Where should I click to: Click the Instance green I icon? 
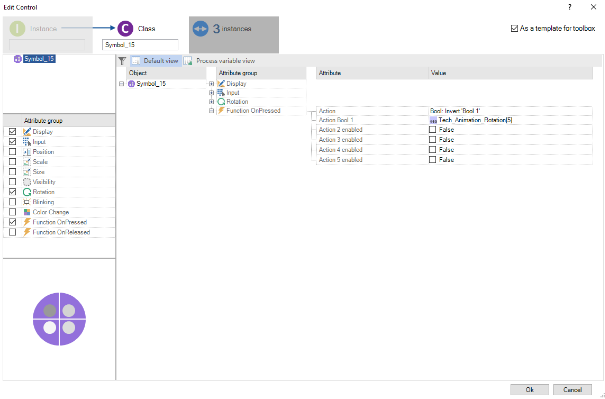(17, 29)
